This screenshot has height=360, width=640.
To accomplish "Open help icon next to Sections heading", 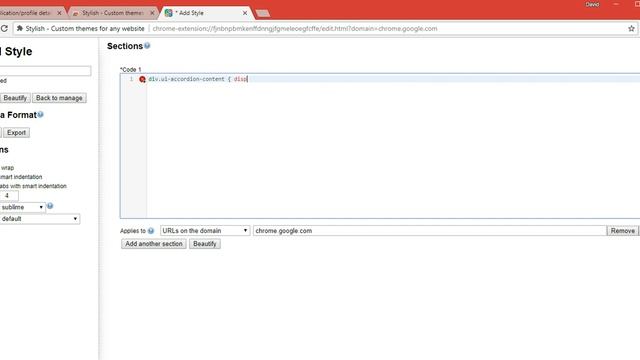I will click(x=147, y=46).
